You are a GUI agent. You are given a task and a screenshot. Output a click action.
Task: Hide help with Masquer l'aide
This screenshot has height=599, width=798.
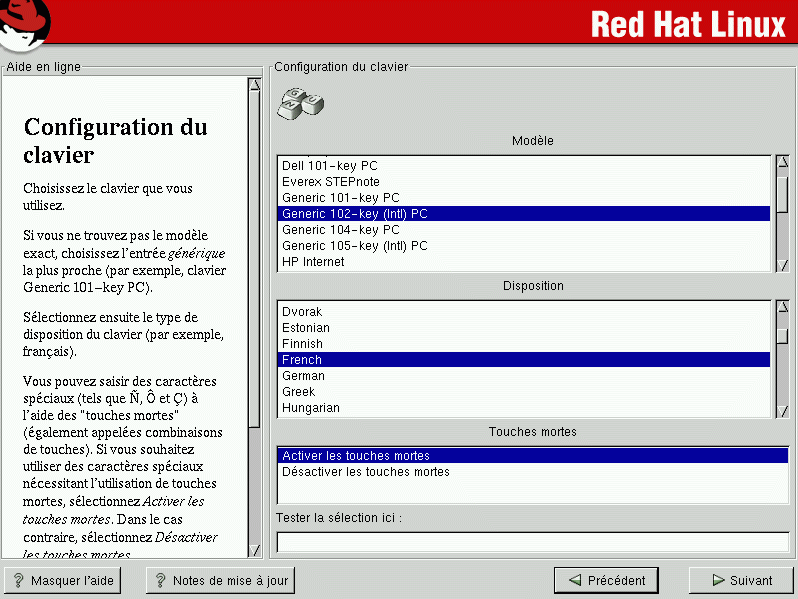pos(62,580)
